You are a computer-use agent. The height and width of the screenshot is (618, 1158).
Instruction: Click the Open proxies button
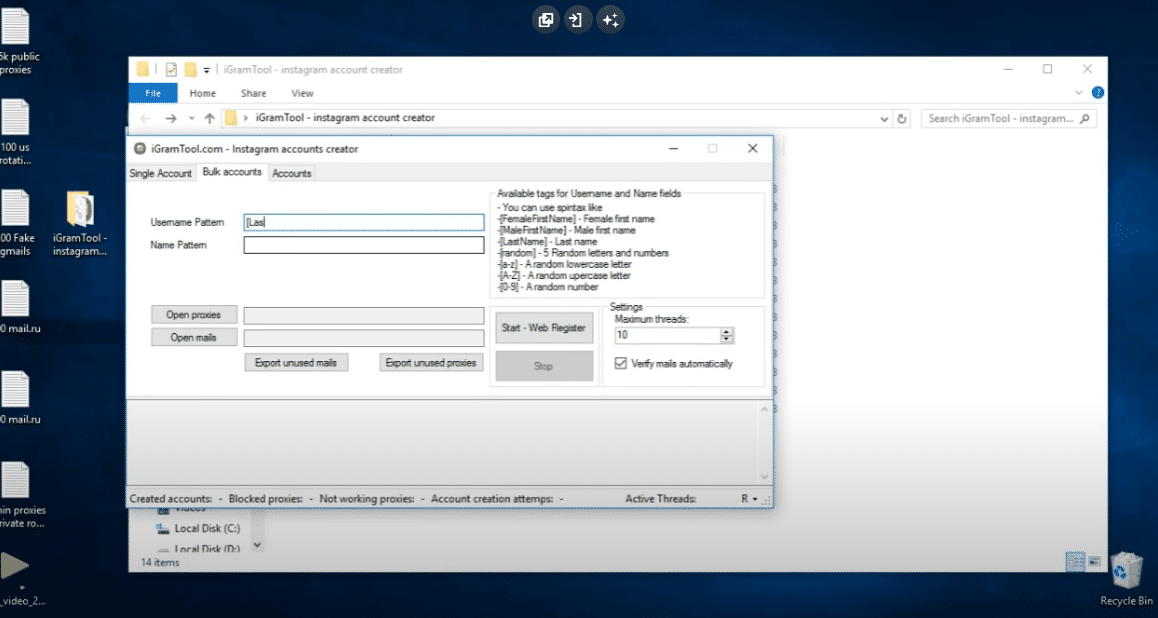click(x=193, y=315)
